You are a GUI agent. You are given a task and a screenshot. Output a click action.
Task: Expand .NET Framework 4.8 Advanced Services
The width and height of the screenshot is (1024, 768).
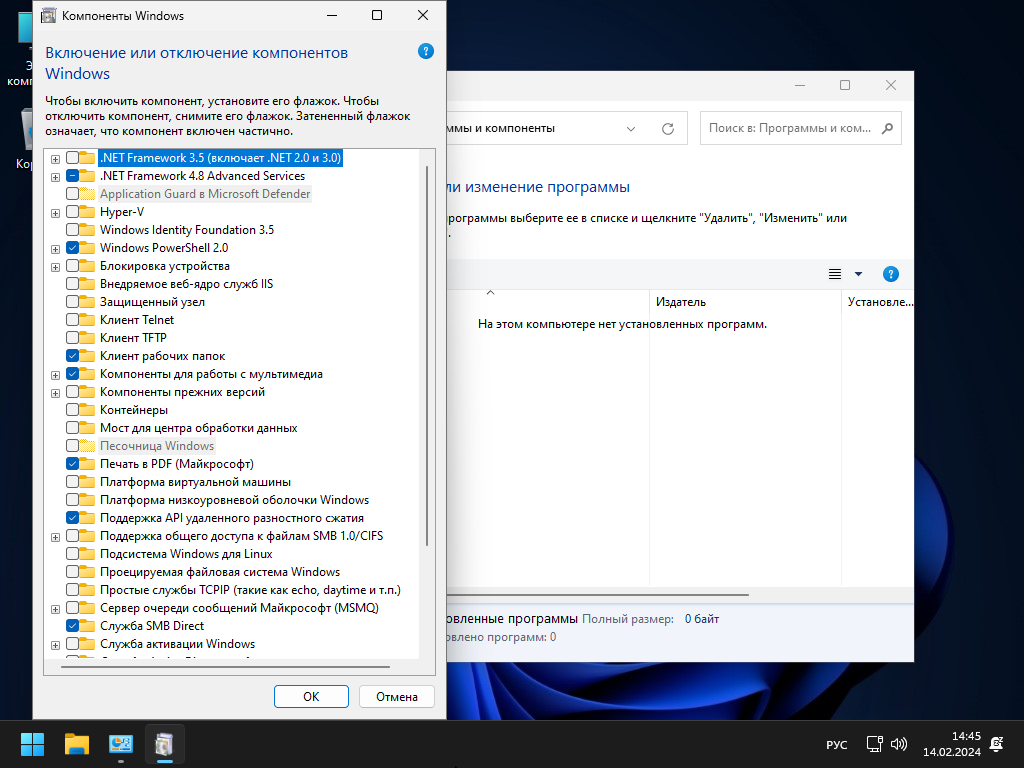point(55,176)
